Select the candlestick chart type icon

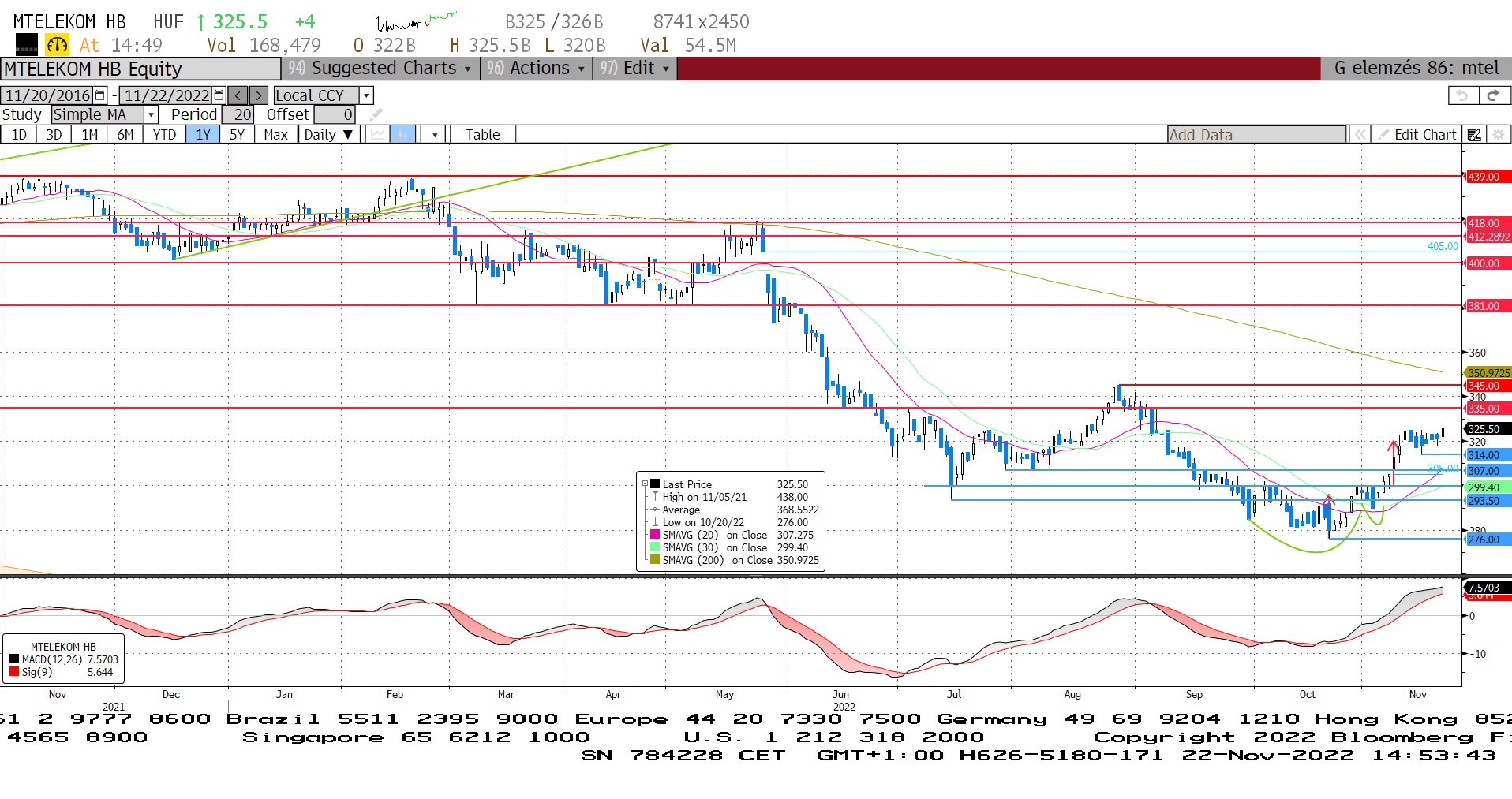[402, 135]
